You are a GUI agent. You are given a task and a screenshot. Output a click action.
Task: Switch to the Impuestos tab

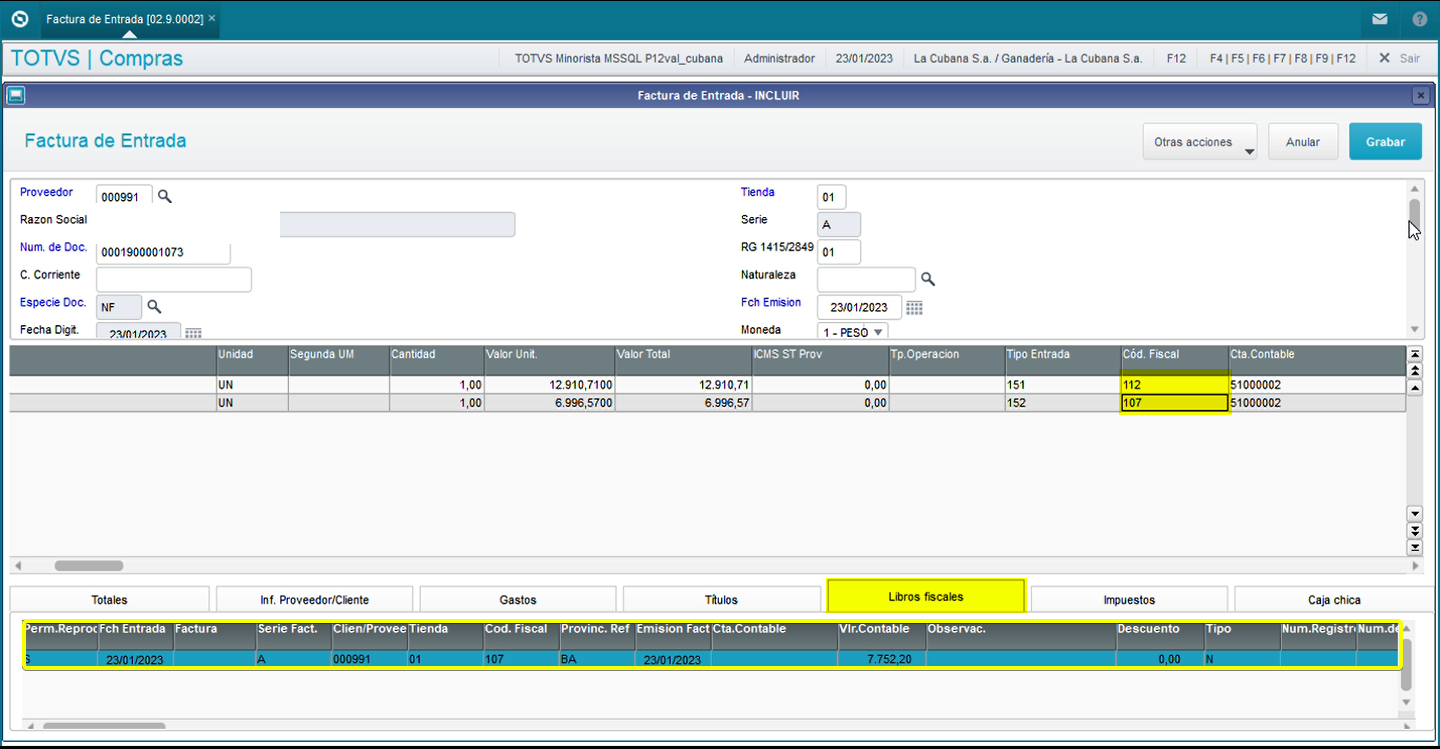(1129, 599)
